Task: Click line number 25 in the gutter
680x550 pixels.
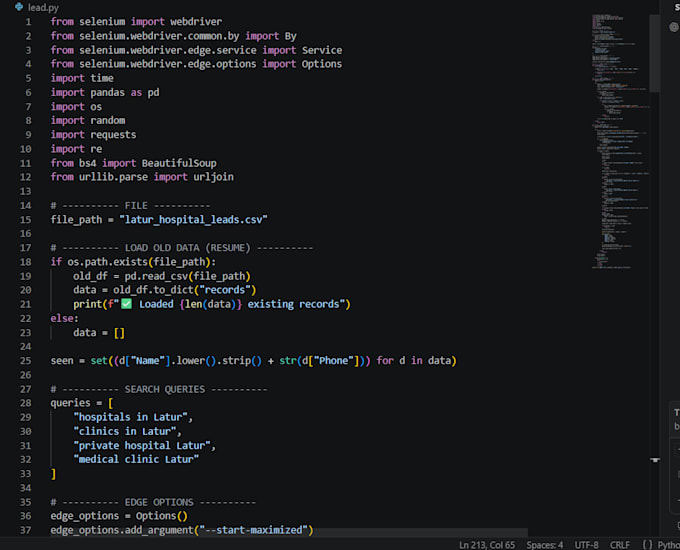Action: (26, 361)
